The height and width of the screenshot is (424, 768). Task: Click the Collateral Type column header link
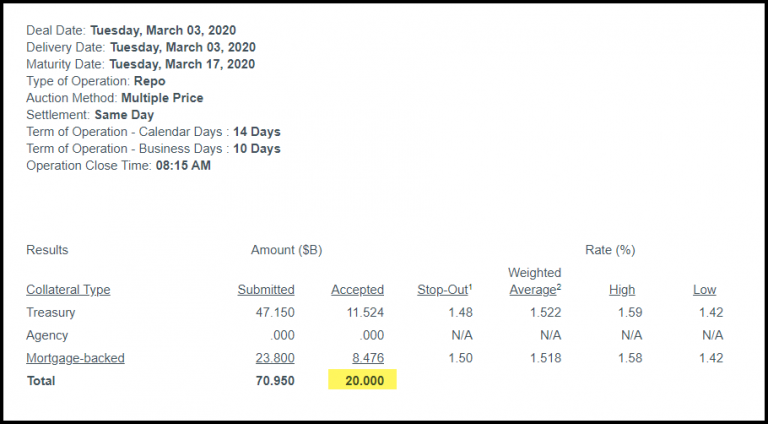68,290
